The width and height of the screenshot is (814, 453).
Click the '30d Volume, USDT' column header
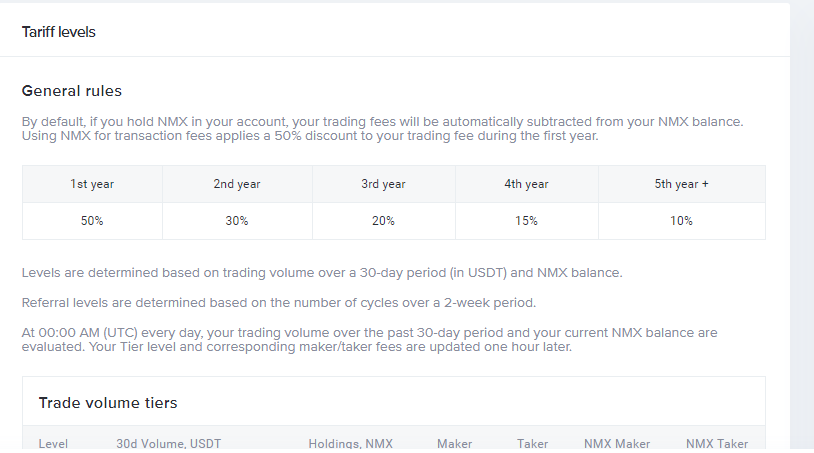(x=169, y=444)
